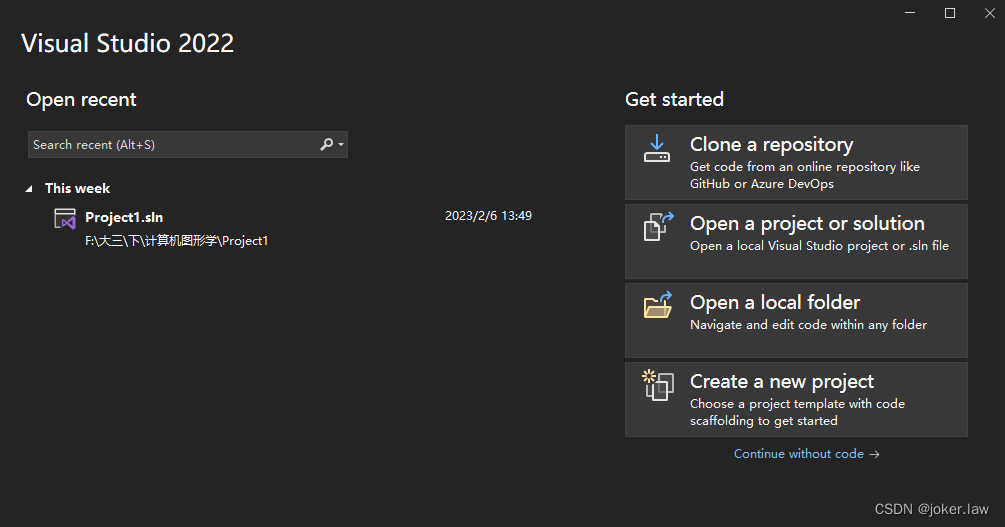
Task: Click the This week group label
Action: coord(78,188)
